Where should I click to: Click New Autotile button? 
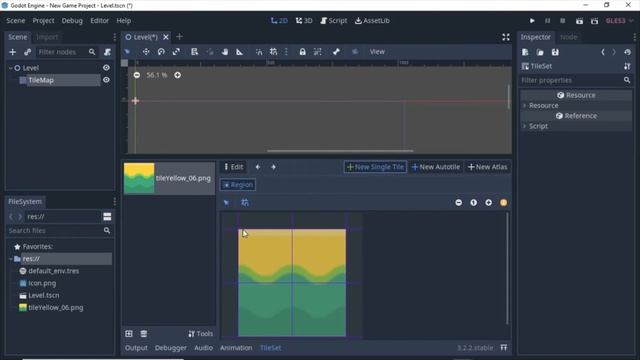coord(436,167)
